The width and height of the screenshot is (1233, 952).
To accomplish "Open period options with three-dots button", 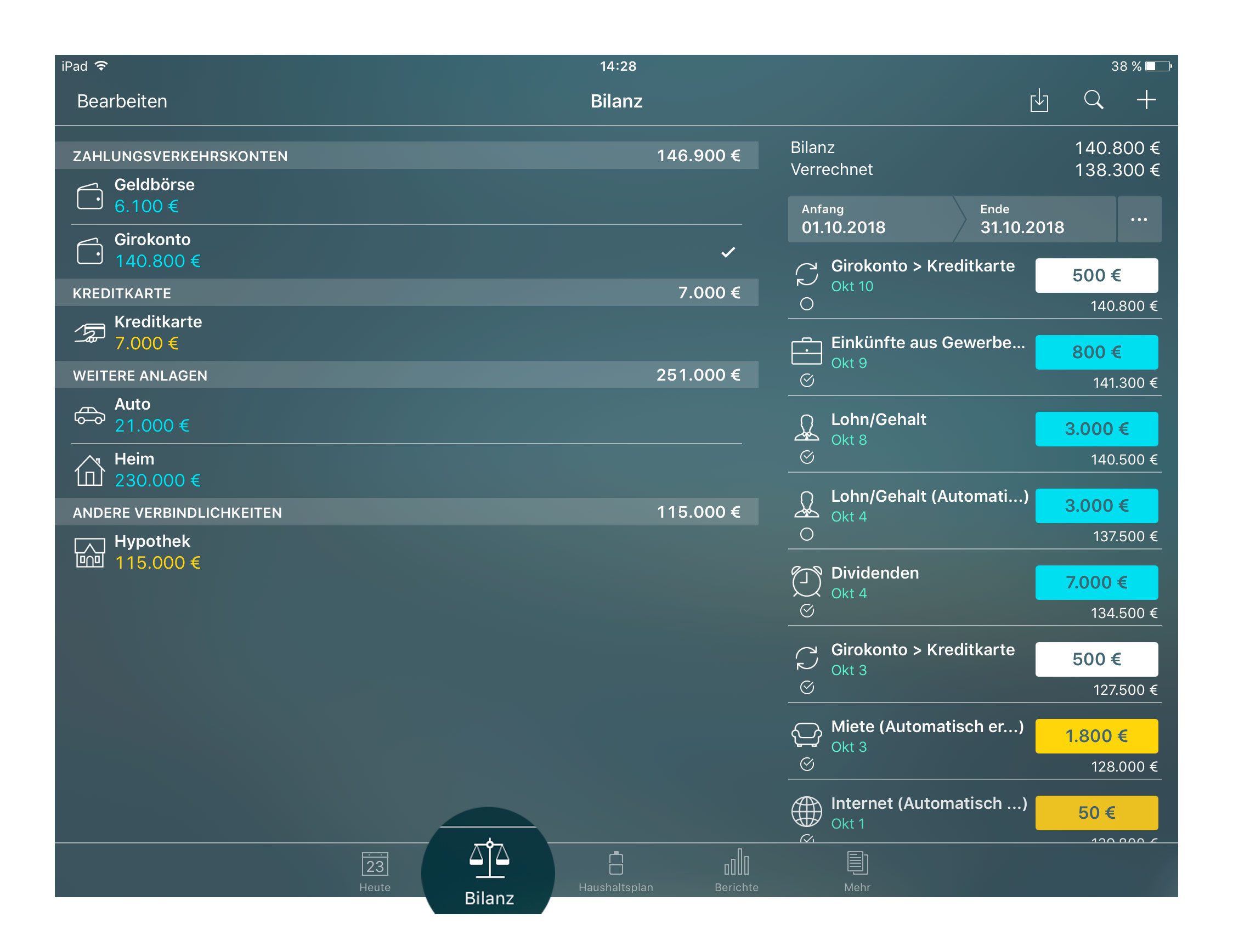I will (1139, 219).
